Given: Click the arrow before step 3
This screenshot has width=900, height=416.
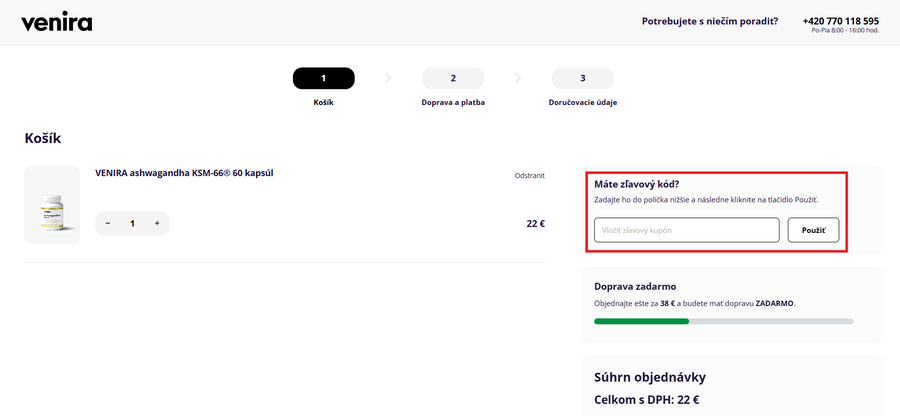Looking at the screenshot, I should [518, 77].
